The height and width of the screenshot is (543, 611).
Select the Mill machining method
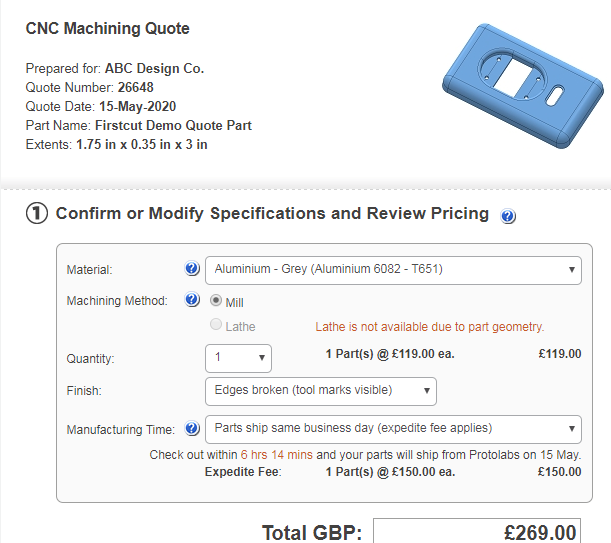[216, 301]
